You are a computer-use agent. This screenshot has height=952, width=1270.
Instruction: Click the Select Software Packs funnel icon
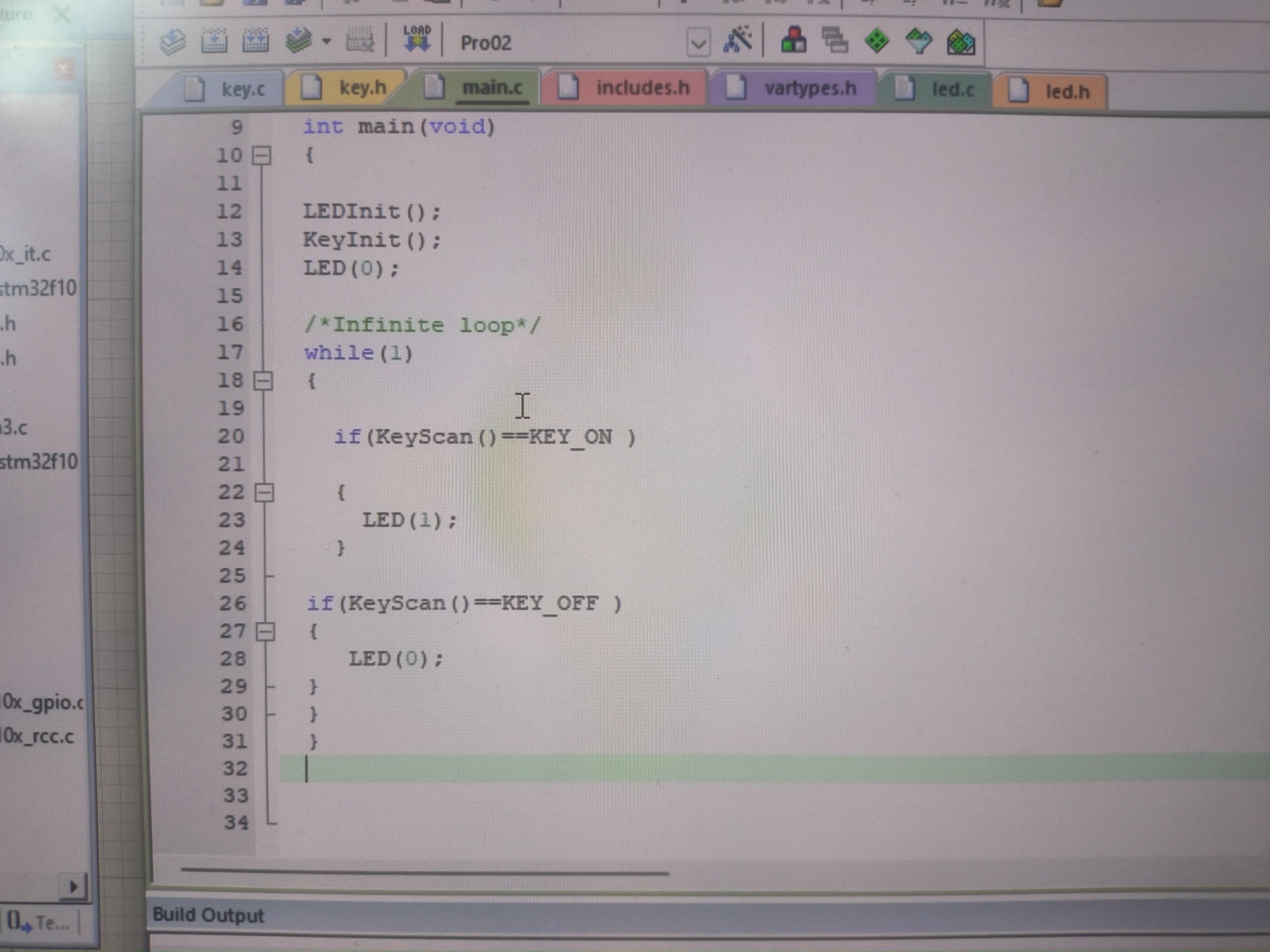918,42
